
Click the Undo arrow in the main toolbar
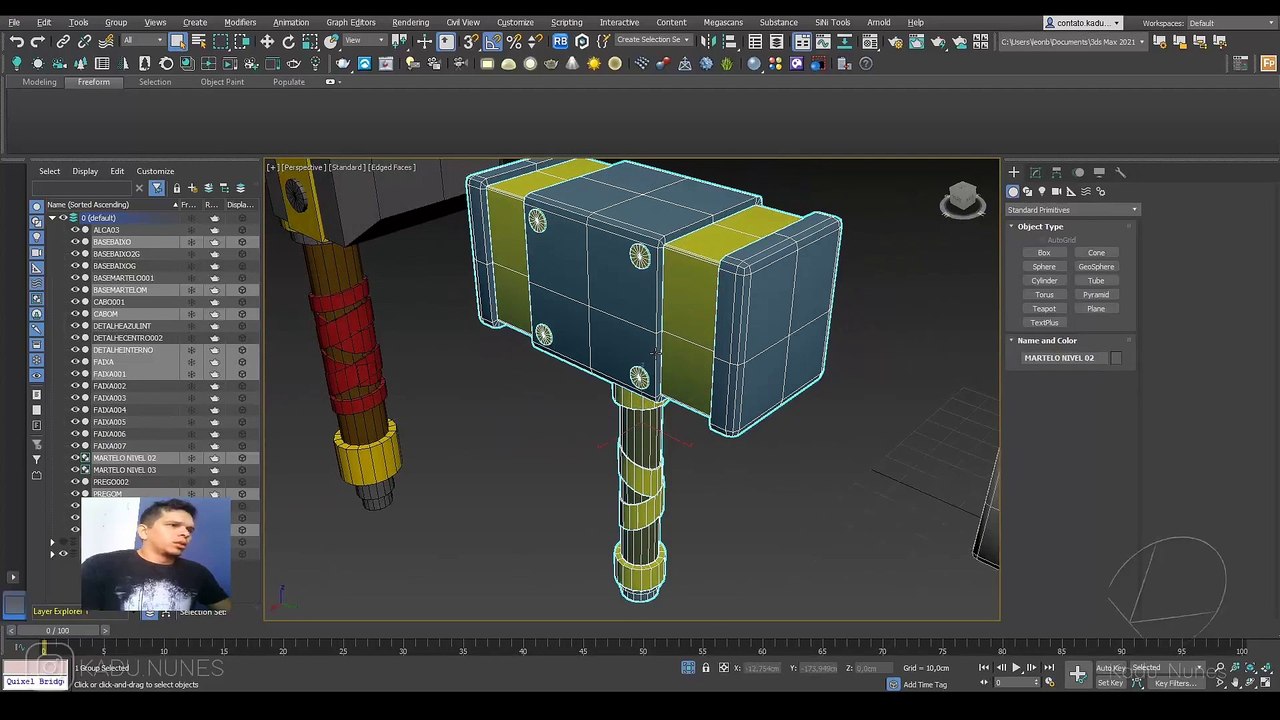[16, 41]
